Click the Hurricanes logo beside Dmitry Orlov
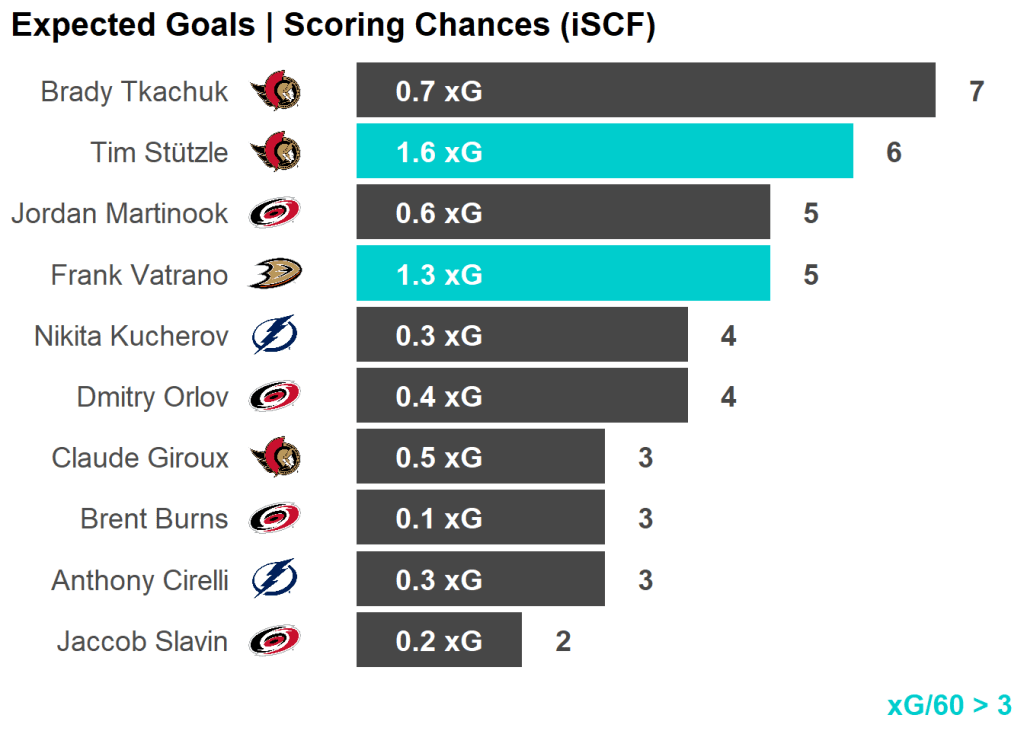Image resolution: width=1024 pixels, height=731 pixels. (275, 397)
